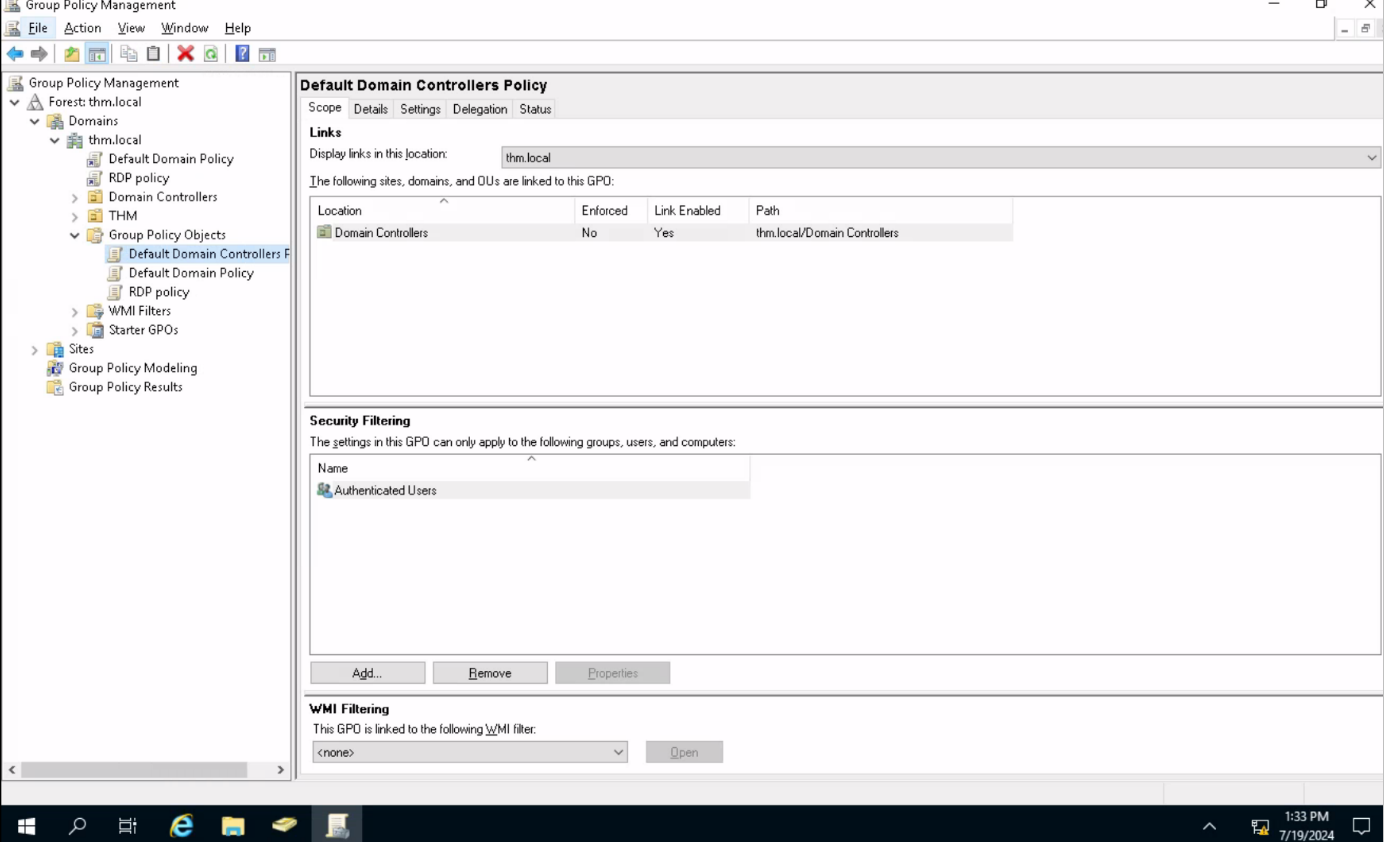
Task: Click the red X Delete icon
Action: coord(186,54)
